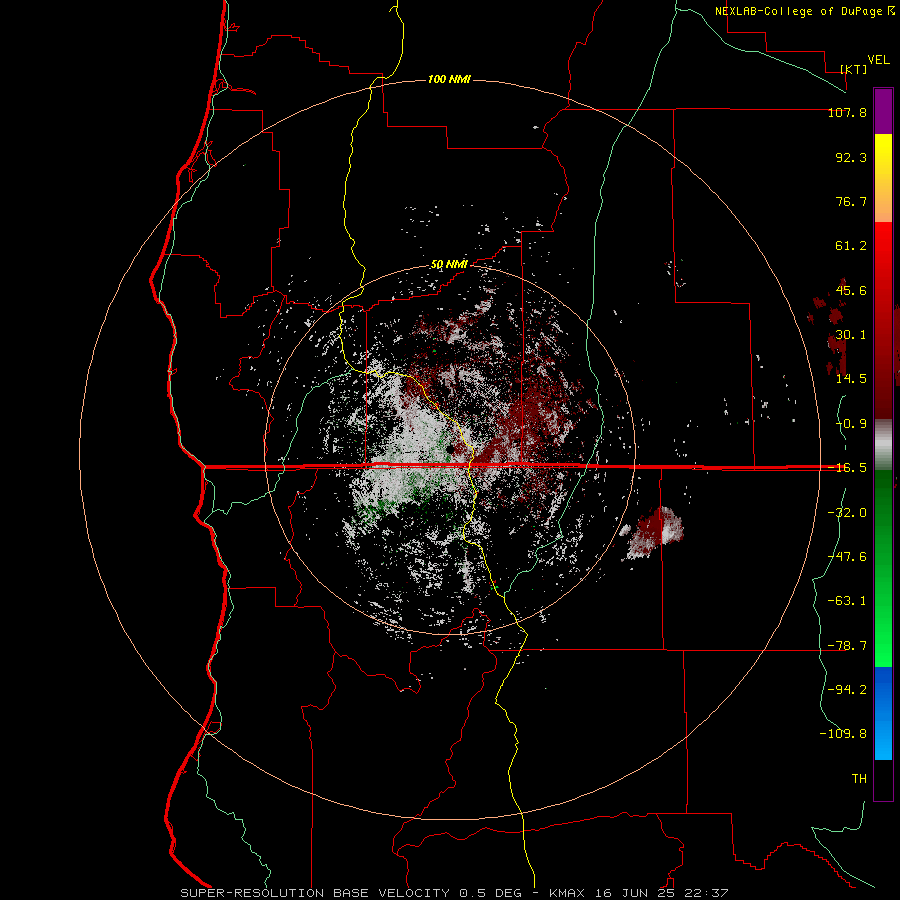Screen dimensions: 900x900
Task: Select the 30.1 scale value
Action: 851,335
